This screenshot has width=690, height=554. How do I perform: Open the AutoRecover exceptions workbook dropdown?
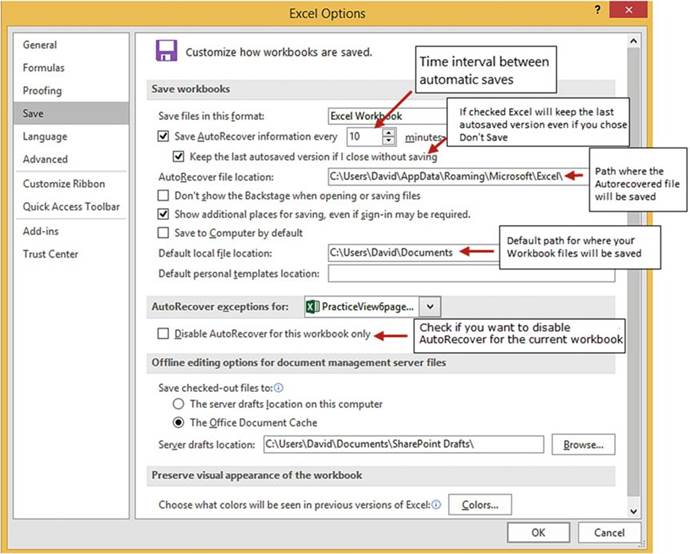pos(430,307)
